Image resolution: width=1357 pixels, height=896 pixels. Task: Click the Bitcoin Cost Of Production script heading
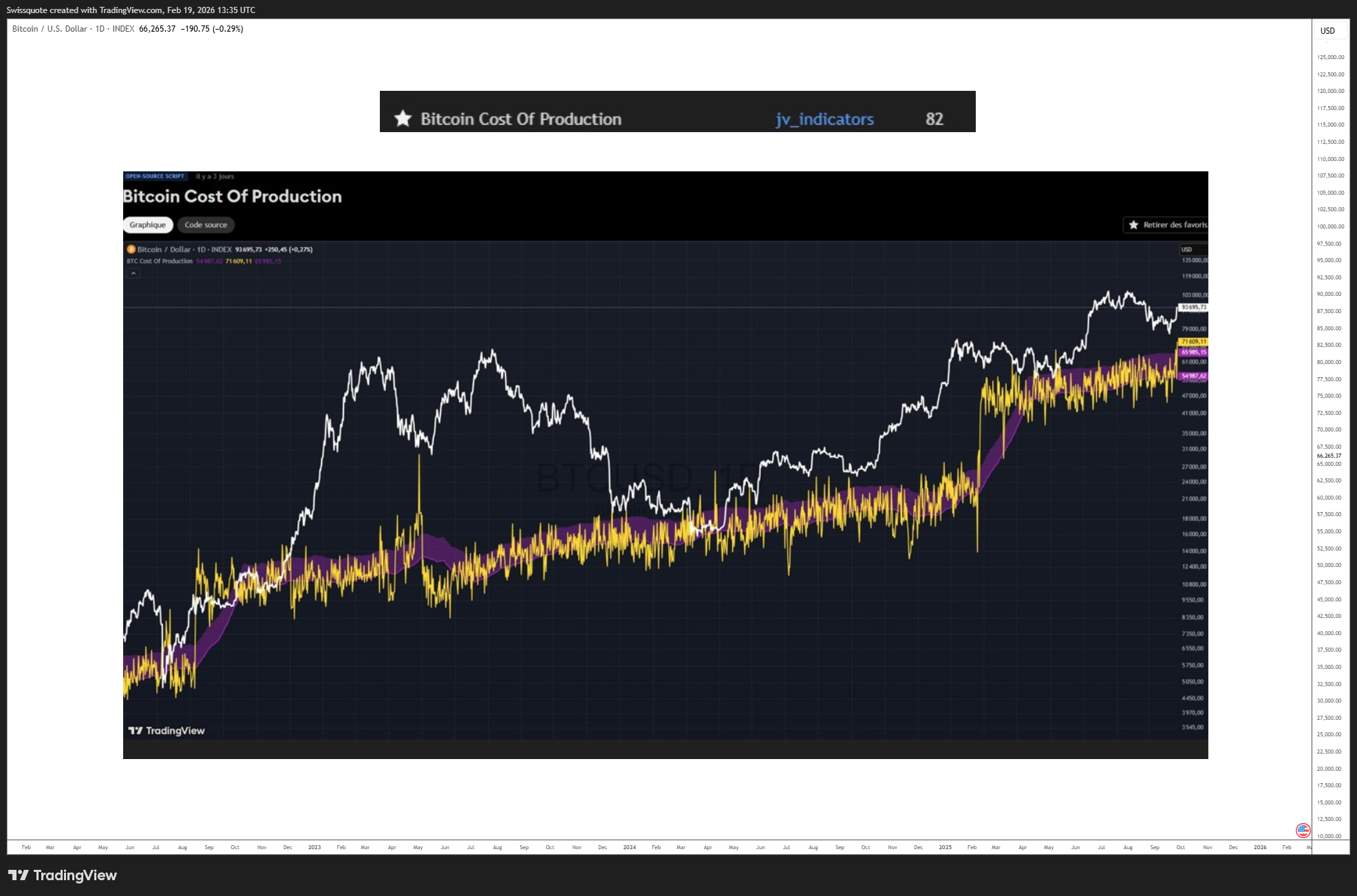233,196
